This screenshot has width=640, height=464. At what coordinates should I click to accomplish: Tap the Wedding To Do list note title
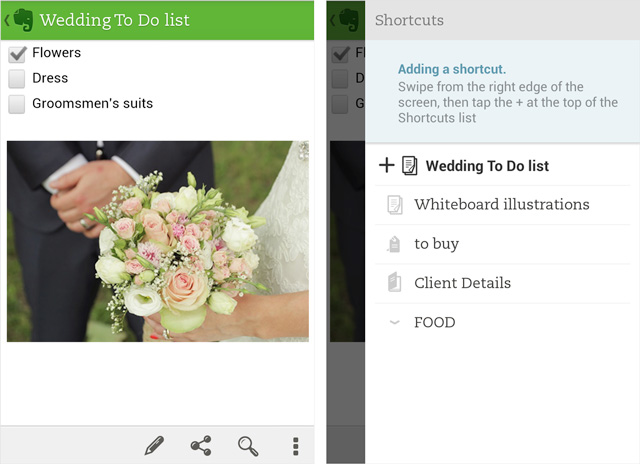point(114,20)
